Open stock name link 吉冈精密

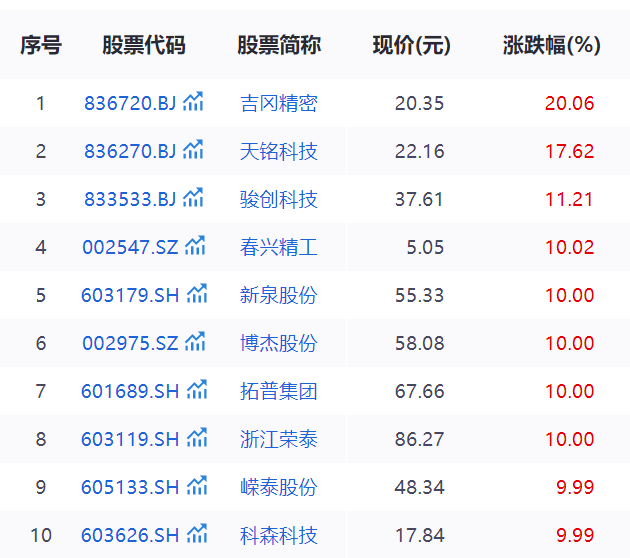tap(279, 103)
